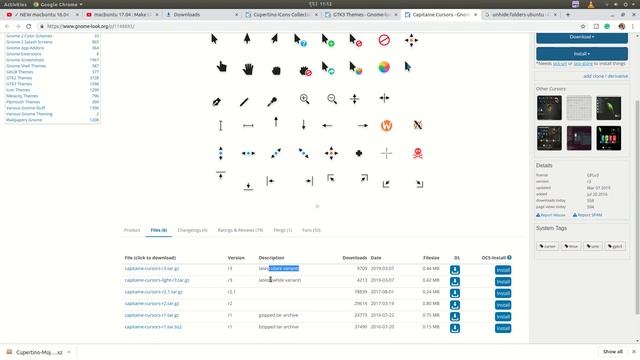640x360 pixels.
Task: Select the Files (6) tab
Action: coord(158,230)
